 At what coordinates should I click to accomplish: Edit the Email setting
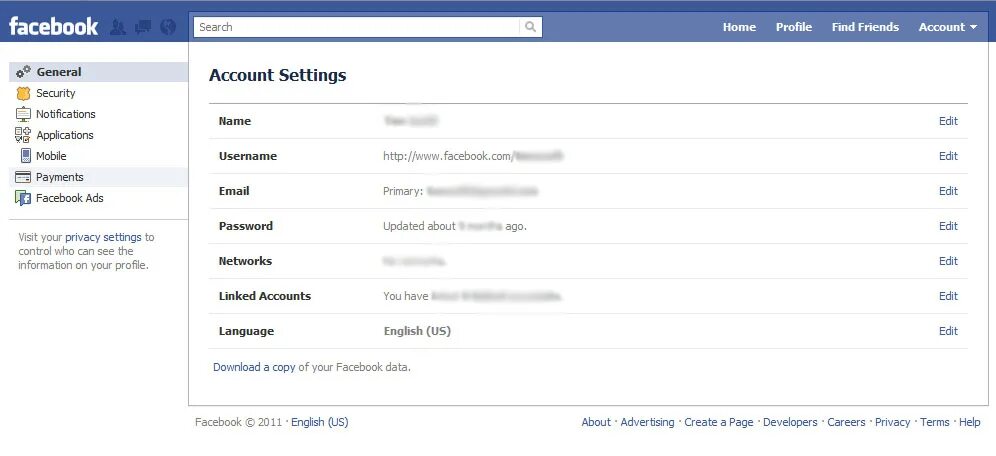(948, 191)
